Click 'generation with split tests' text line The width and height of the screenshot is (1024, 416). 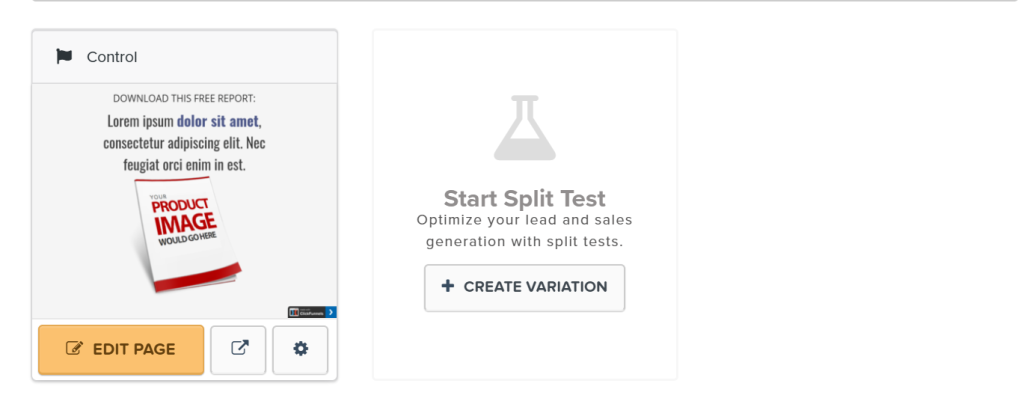tap(524, 242)
